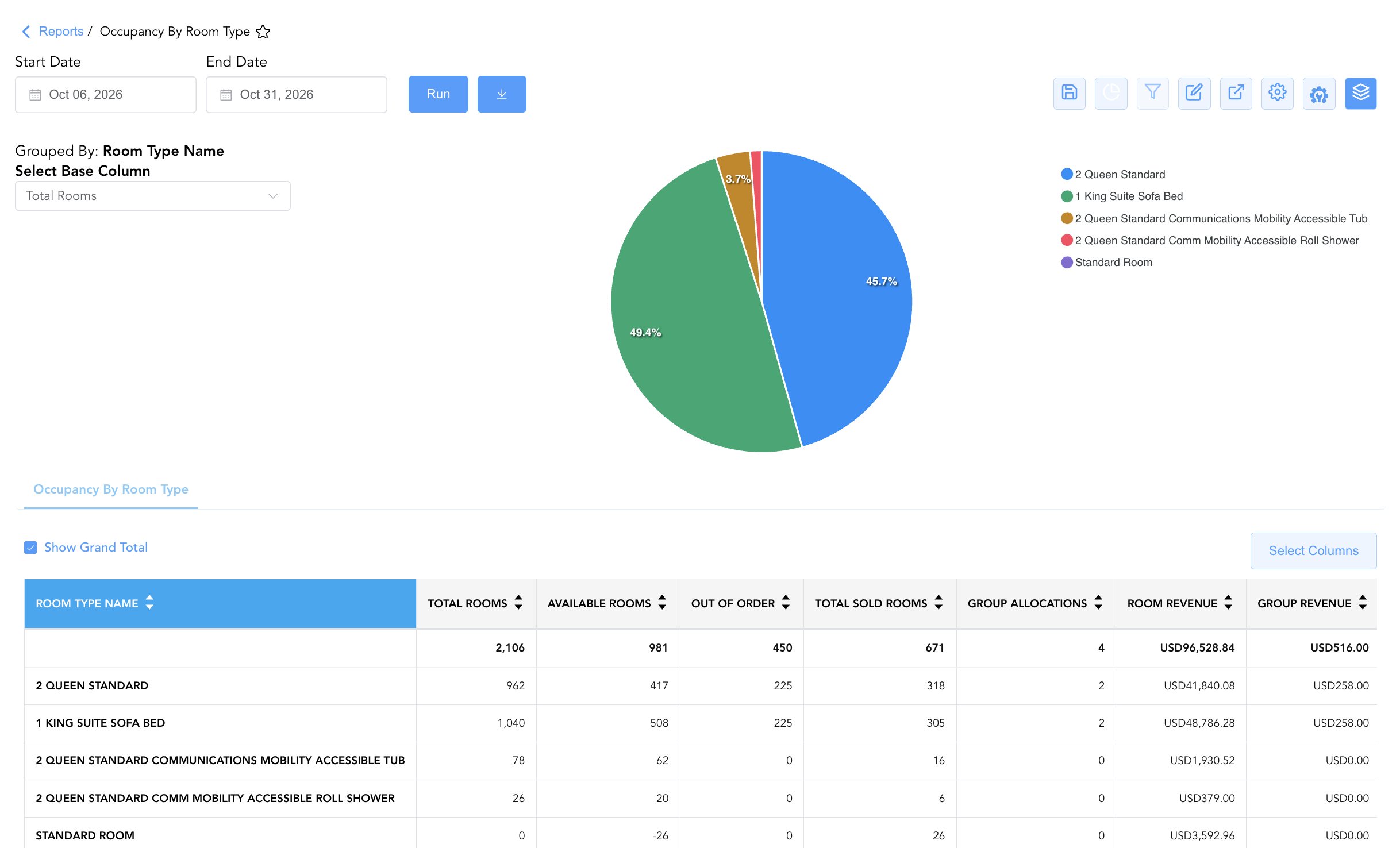Image resolution: width=1400 pixels, height=848 pixels.
Task: Sort by Total Rooms column arrows
Action: point(518,603)
